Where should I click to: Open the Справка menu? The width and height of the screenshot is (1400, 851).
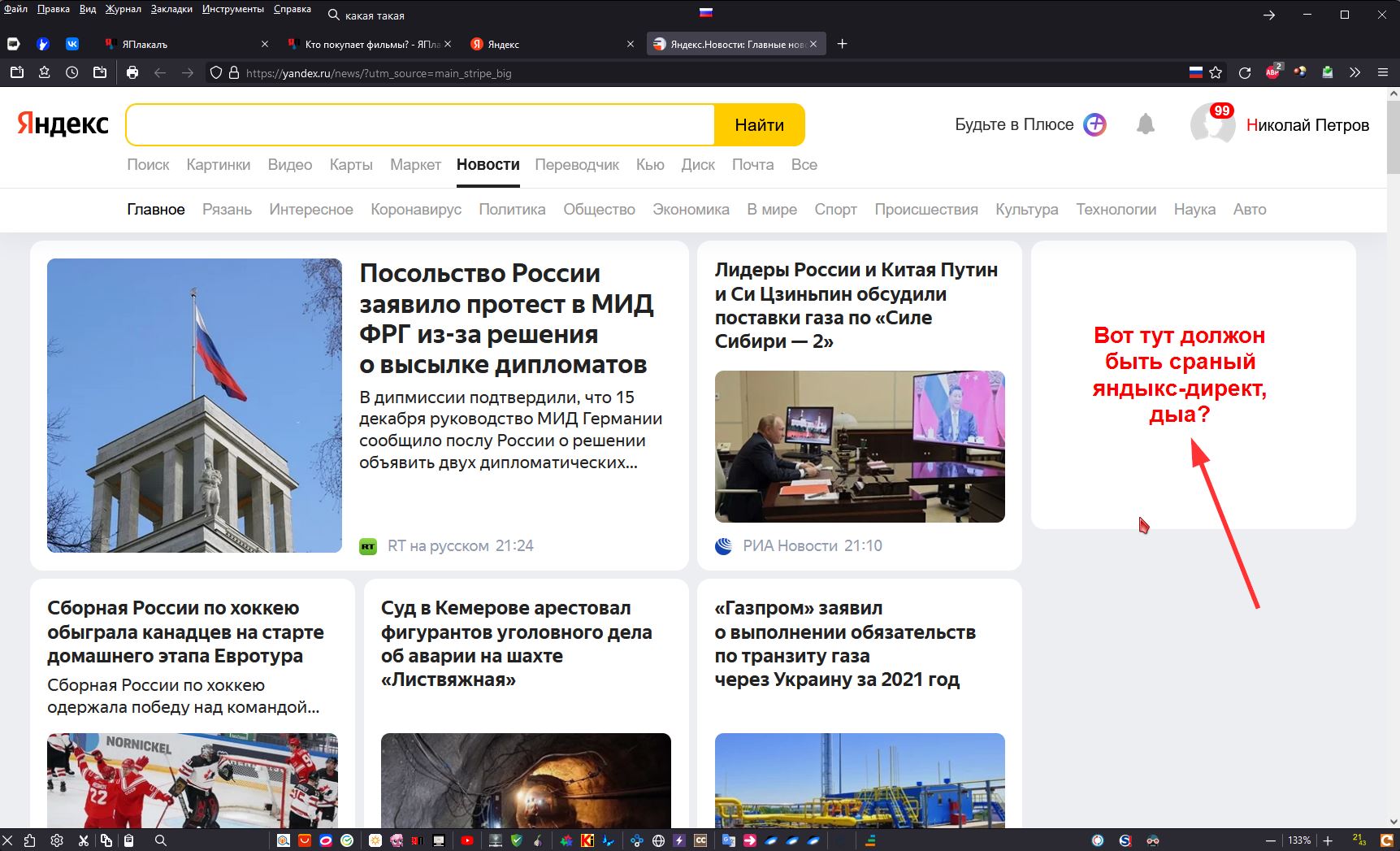[293, 9]
